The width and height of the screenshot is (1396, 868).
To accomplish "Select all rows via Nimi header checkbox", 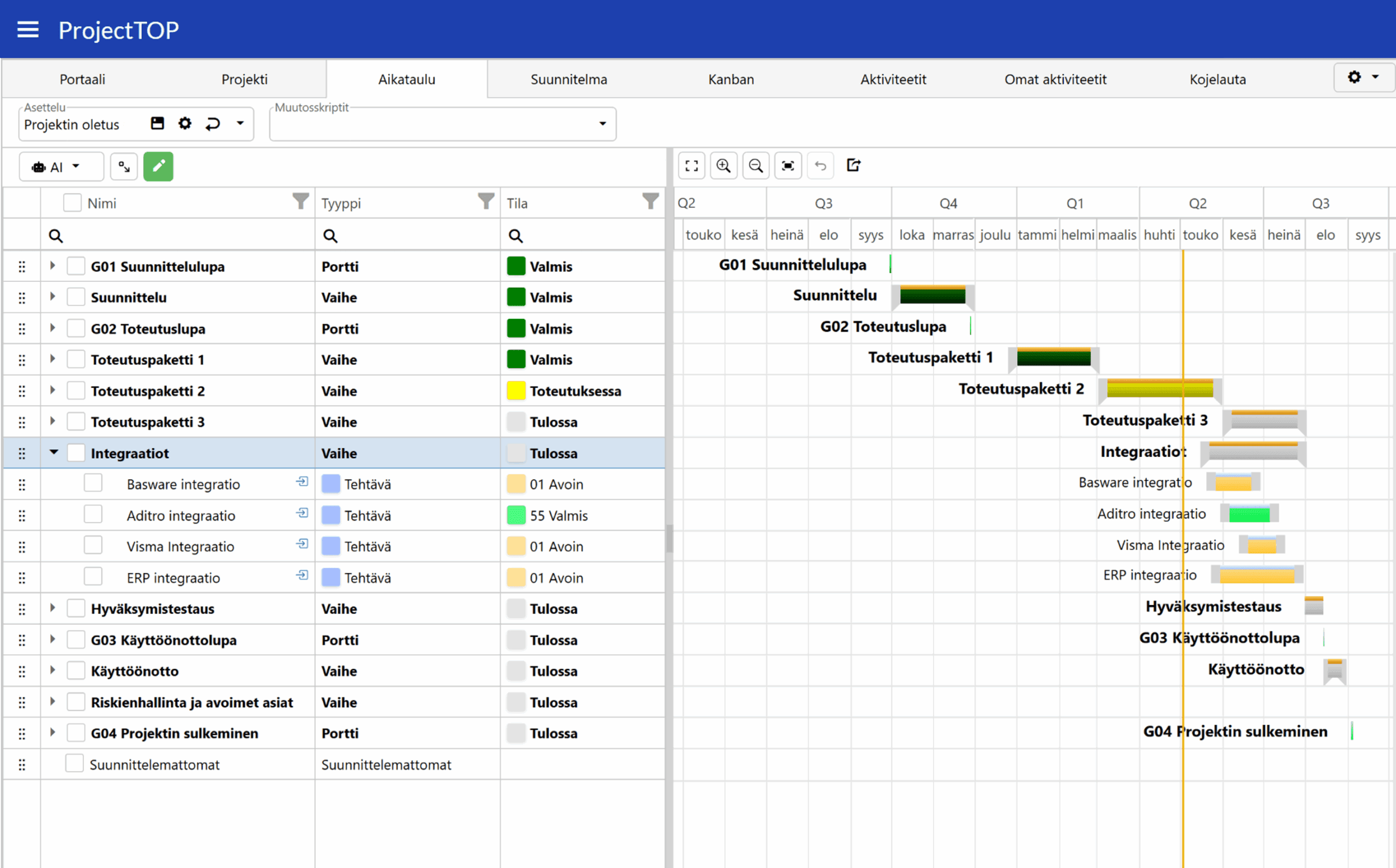I will [73, 203].
